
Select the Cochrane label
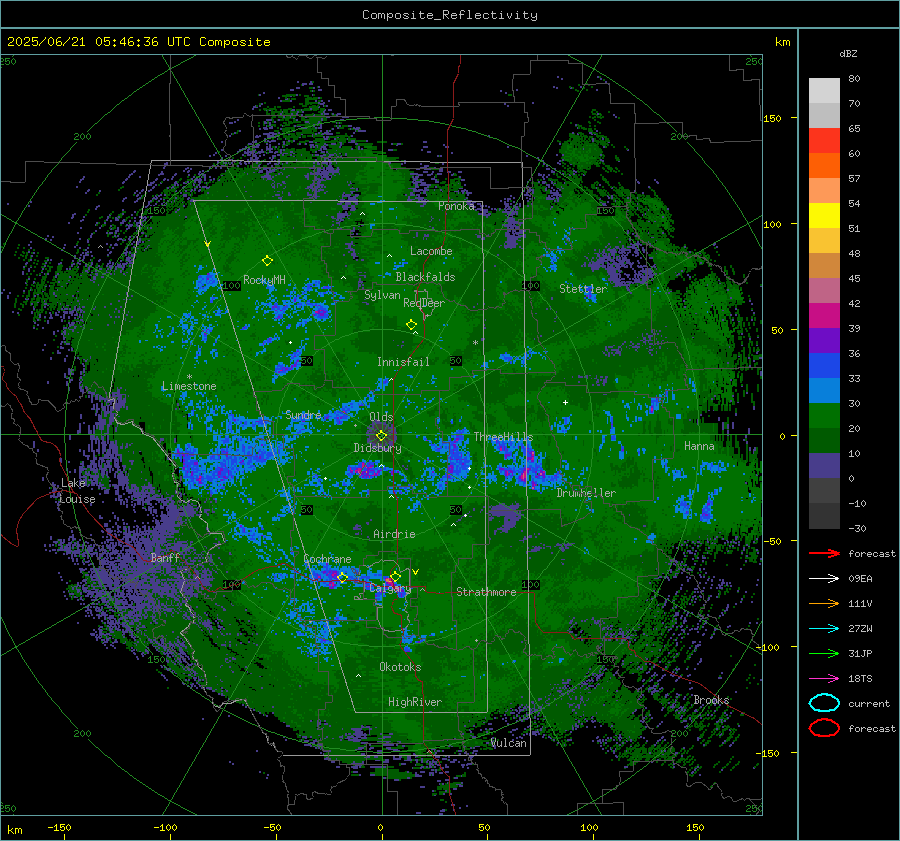327,559
